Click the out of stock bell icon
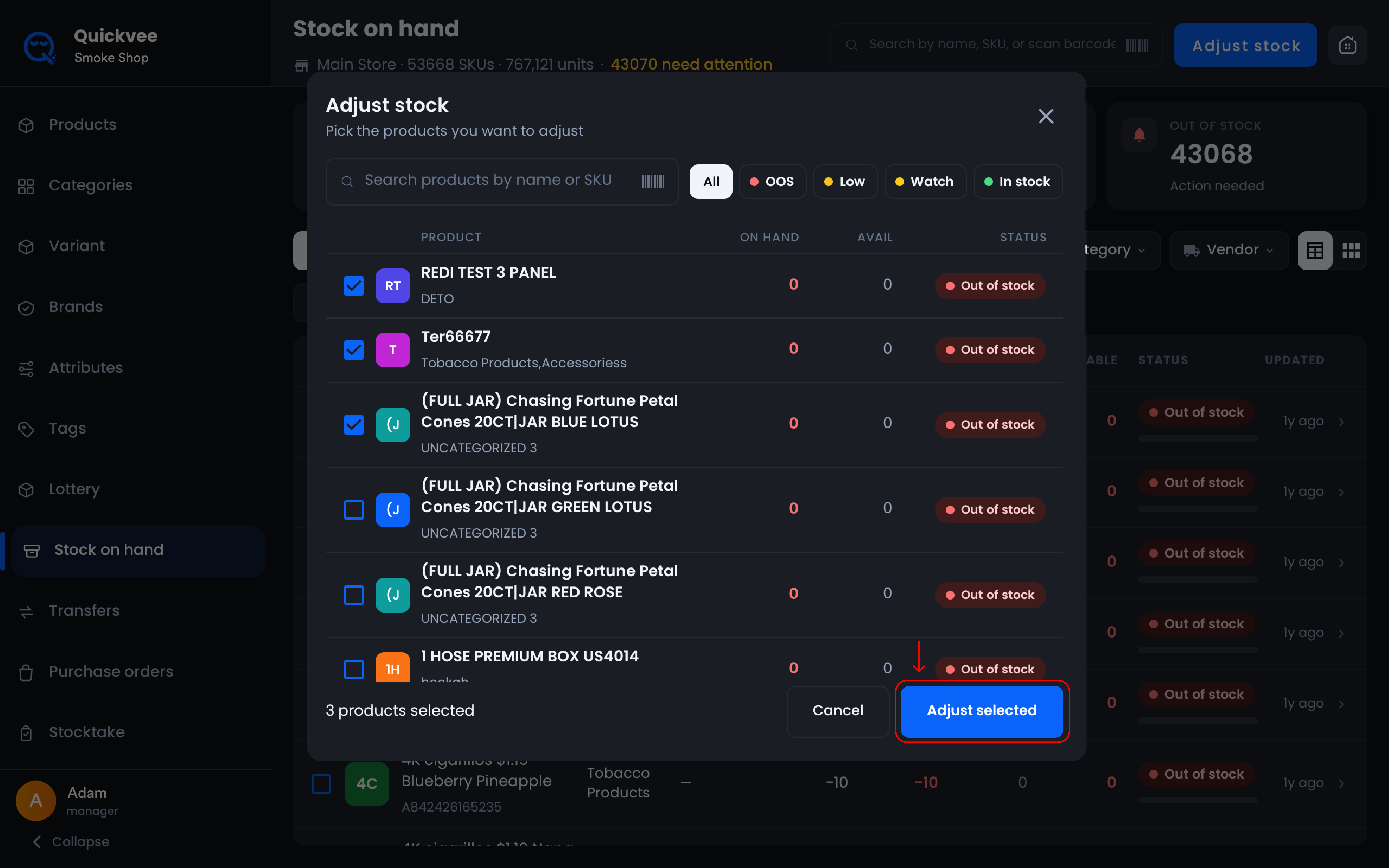 (1139, 134)
